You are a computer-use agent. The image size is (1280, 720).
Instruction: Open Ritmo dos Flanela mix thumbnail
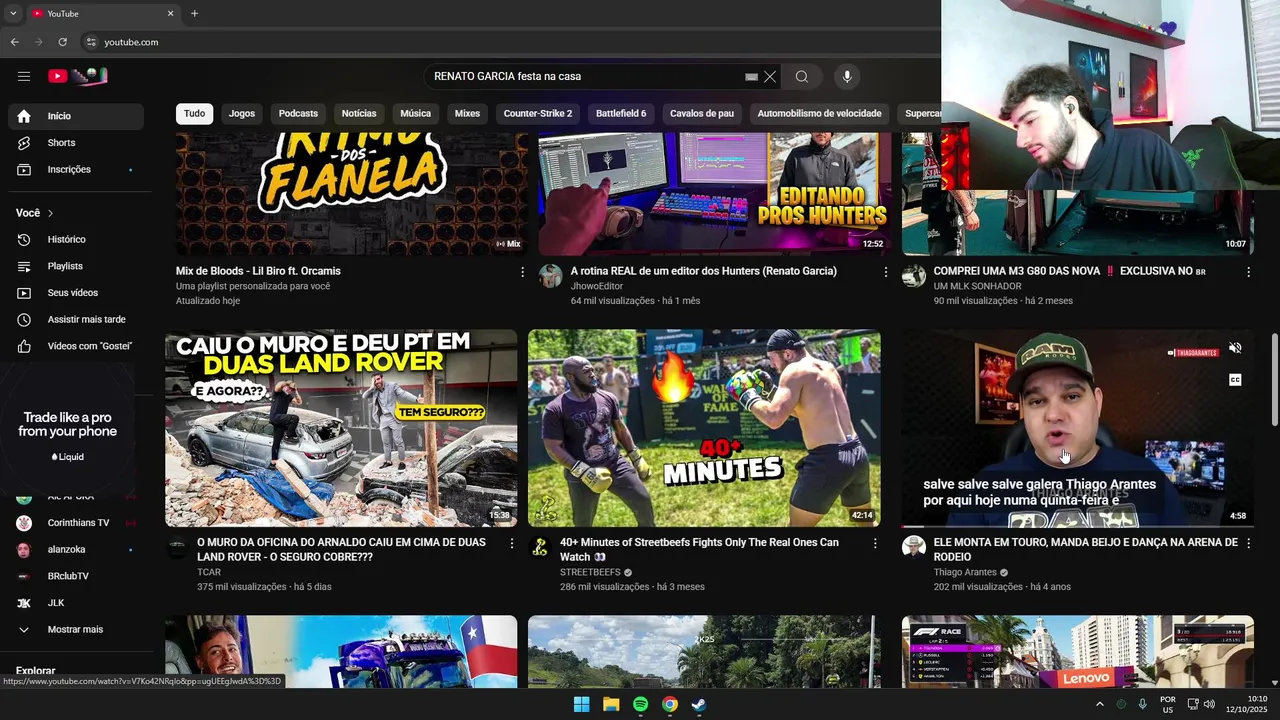click(x=351, y=194)
